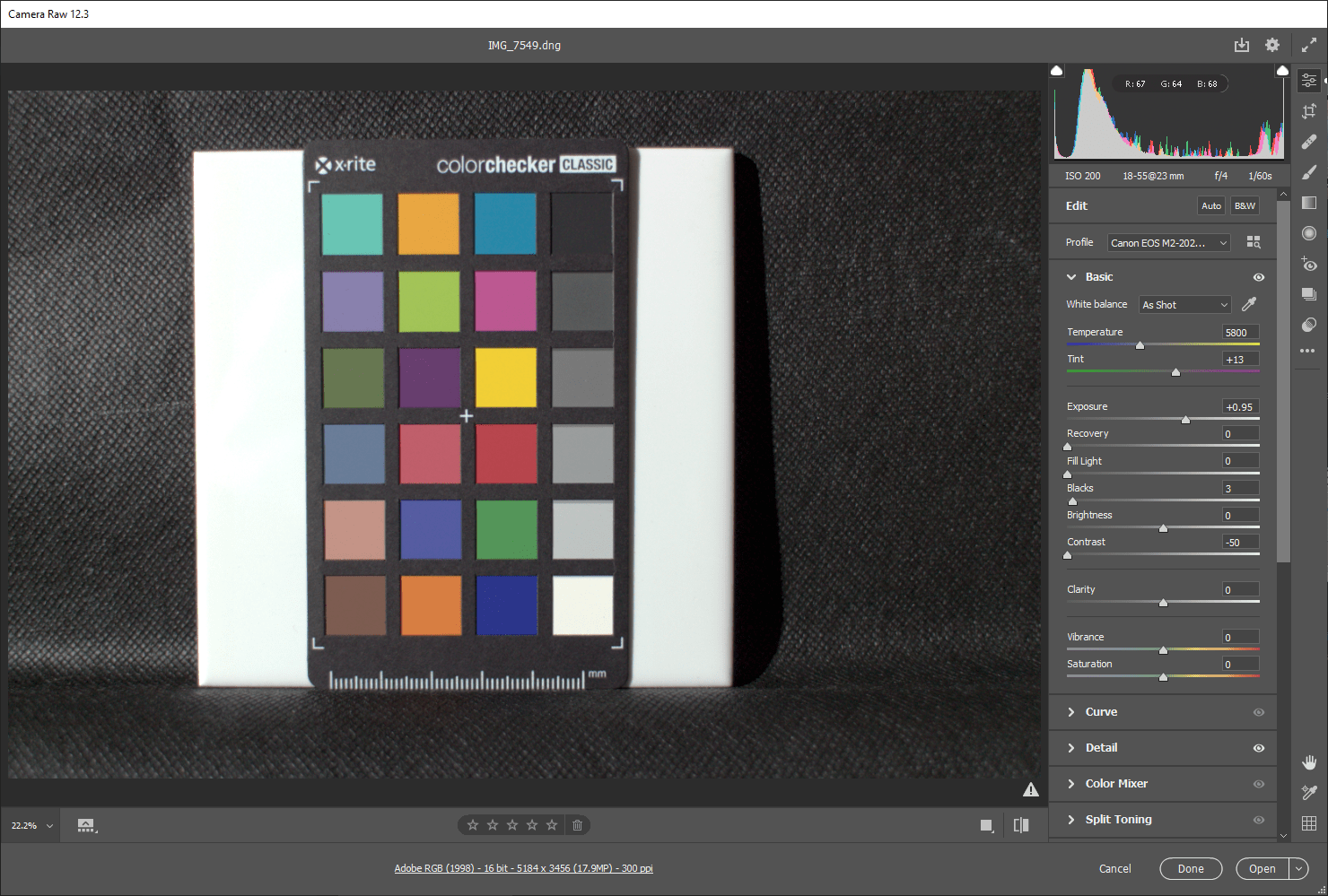Click the Auto adjustment button

tap(1210, 205)
